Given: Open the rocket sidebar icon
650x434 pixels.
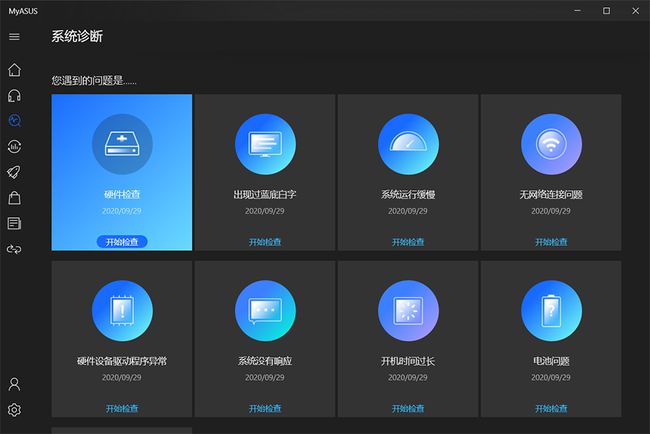Looking at the screenshot, I should [x=14, y=172].
